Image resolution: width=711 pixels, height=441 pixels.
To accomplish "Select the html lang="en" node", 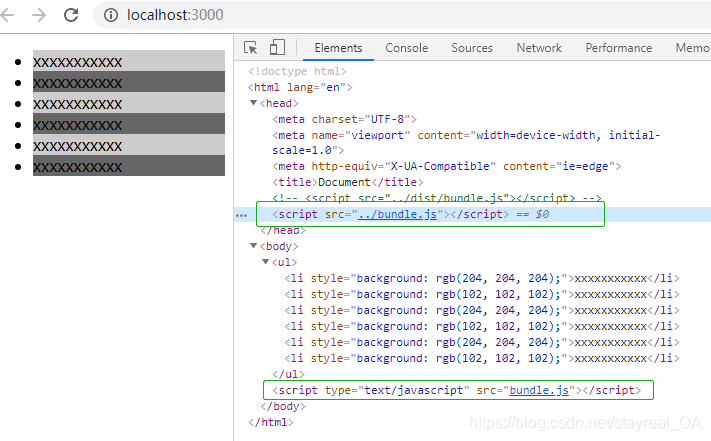I will tap(300, 87).
